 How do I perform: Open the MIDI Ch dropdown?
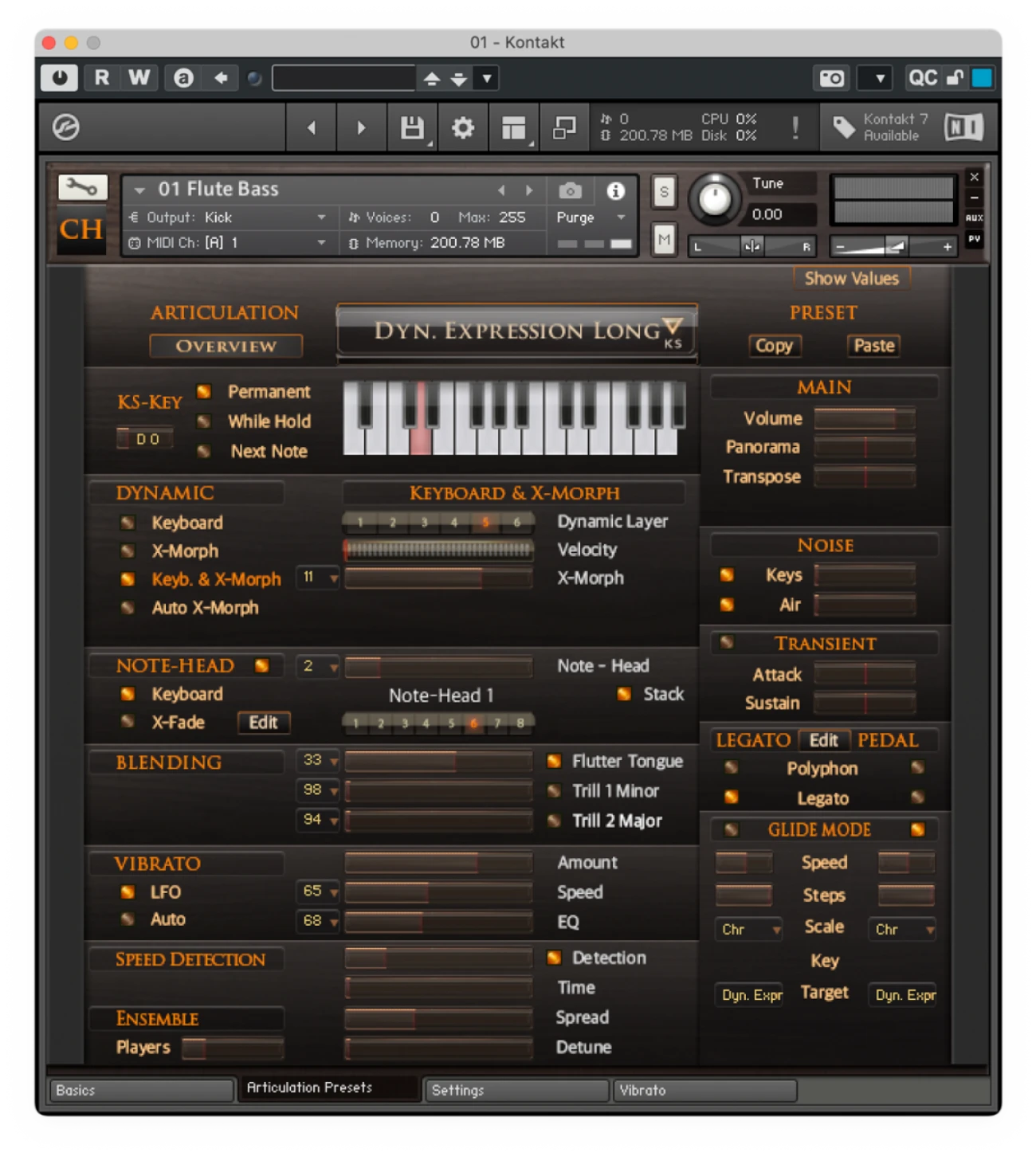pyautogui.click(x=321, y=242)
